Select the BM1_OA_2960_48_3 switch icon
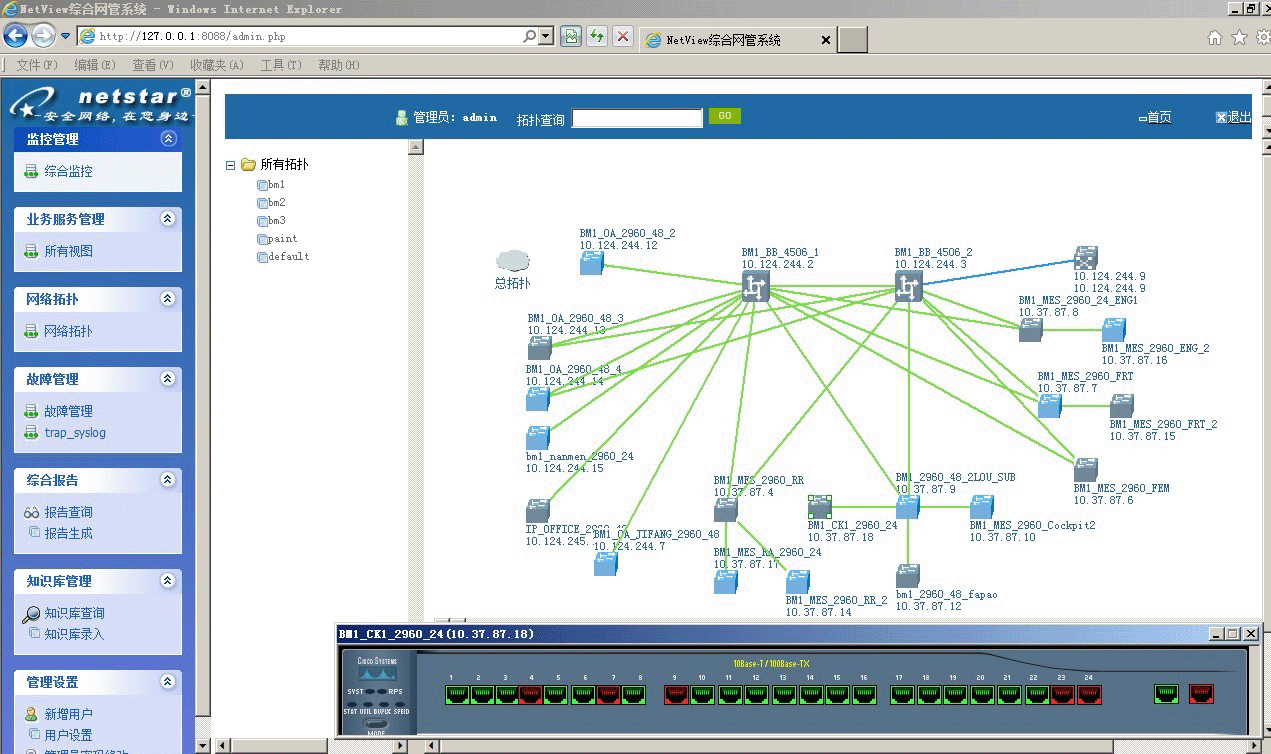This screenshot has height=754, width=1271. click(x=540, y=347)
